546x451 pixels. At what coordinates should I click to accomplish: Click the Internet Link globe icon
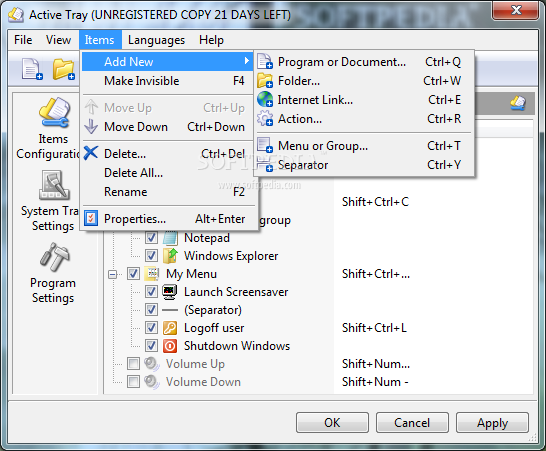pyautogui.click(x=265, y=100)
